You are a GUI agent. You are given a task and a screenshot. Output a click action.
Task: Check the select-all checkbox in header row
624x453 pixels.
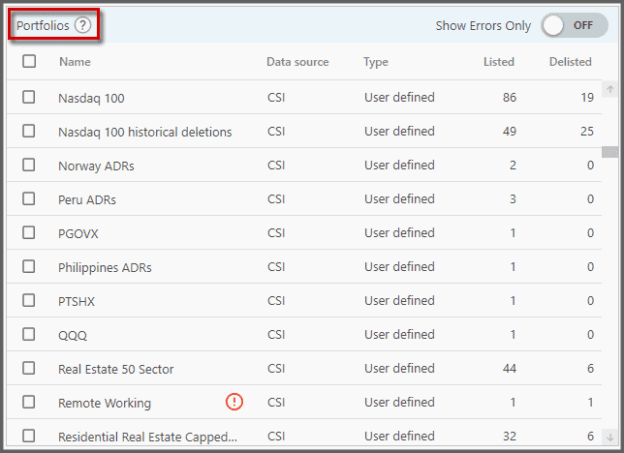(x=29, y=61)
